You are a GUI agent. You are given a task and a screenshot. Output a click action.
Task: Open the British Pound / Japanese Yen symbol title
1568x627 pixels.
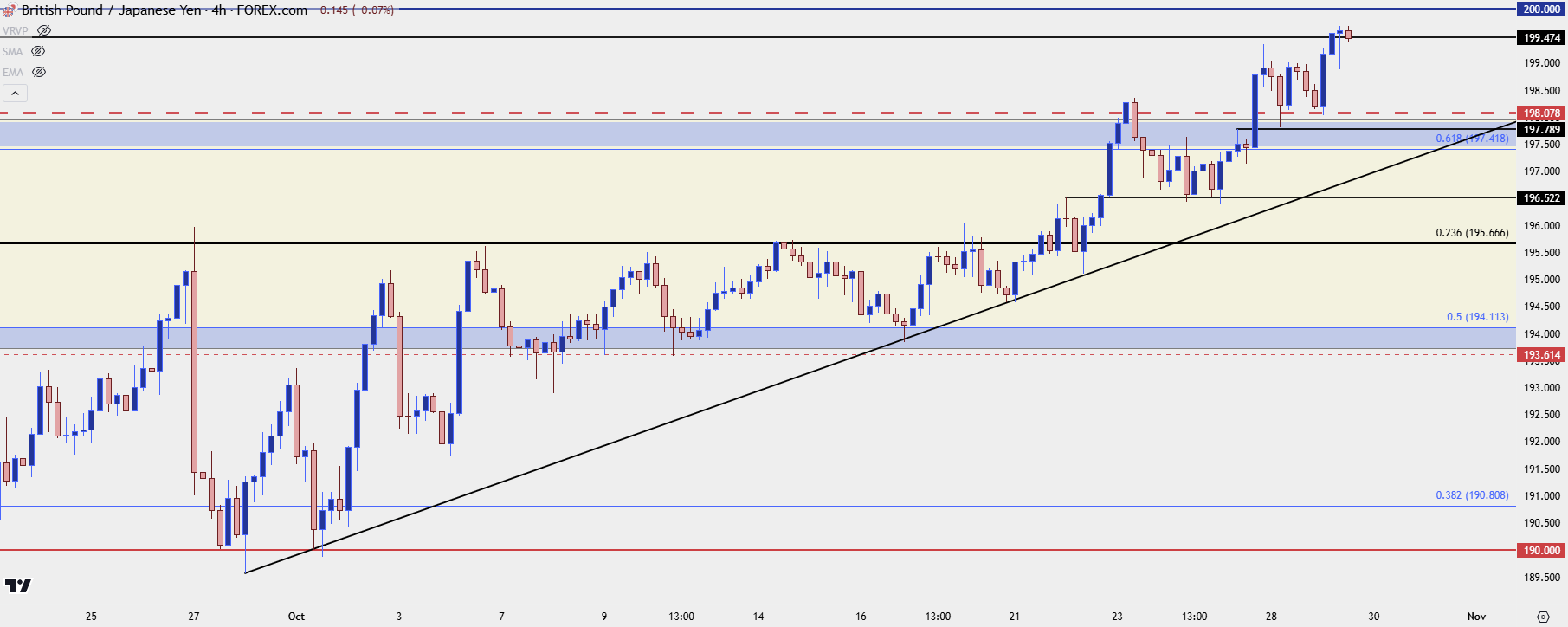pos(110,10)
